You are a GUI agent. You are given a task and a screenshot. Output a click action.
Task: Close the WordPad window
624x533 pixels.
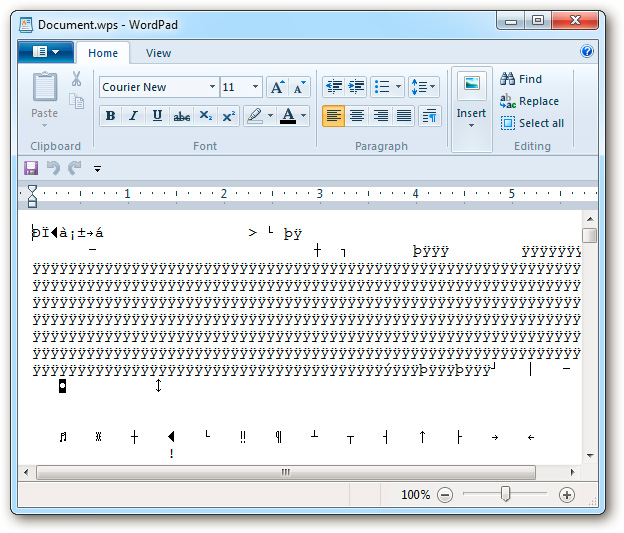click(575, 21)
